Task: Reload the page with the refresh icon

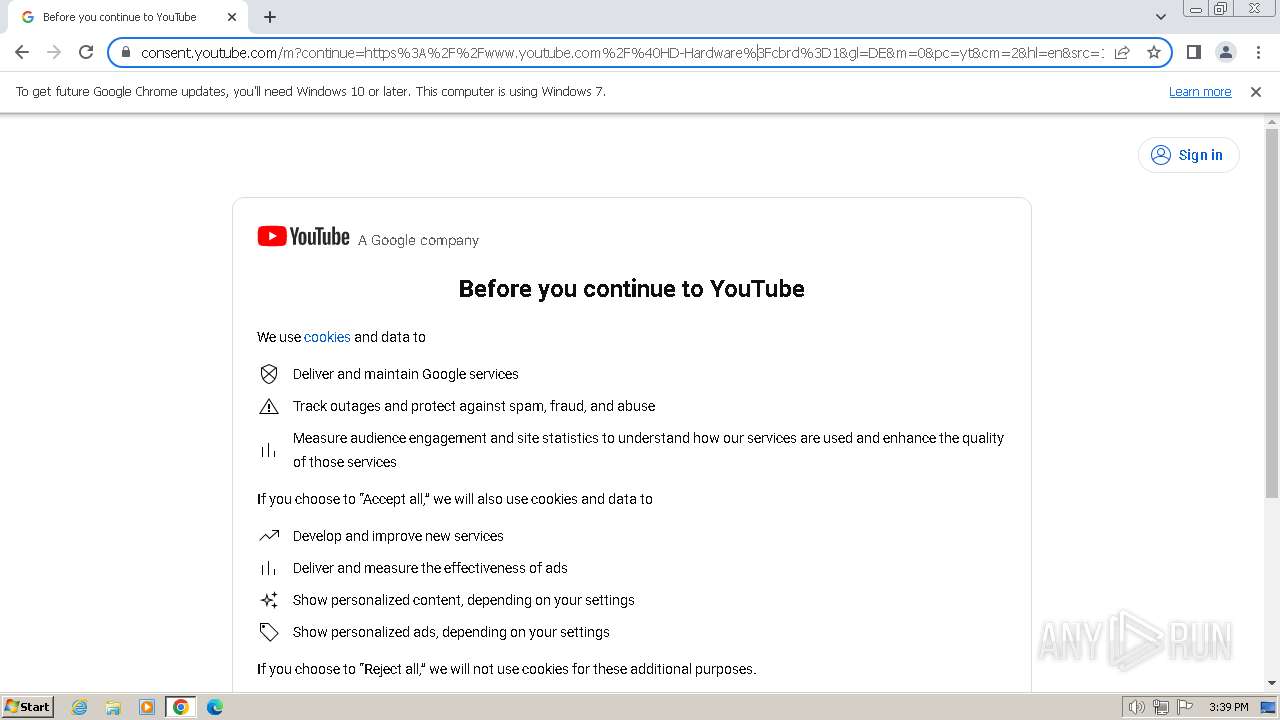Action: [86, 52]
